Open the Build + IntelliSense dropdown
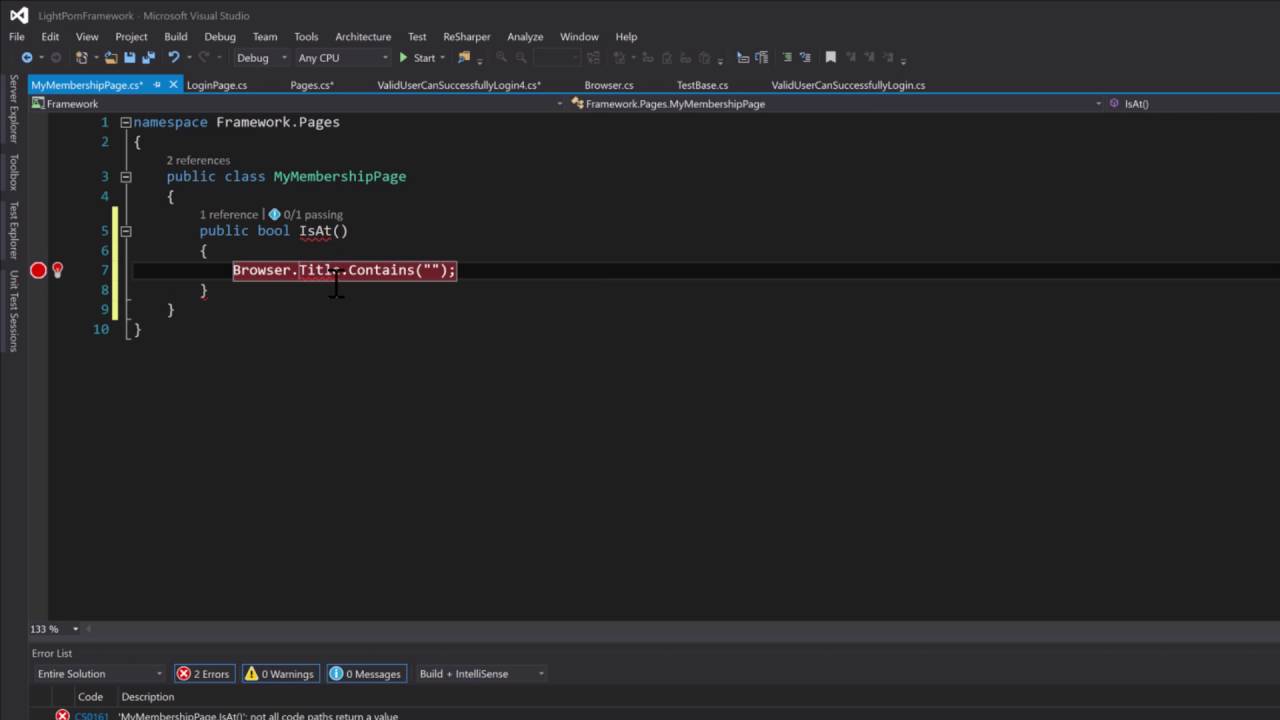Screen dimensions: 1280x720 tap(481, 674)
